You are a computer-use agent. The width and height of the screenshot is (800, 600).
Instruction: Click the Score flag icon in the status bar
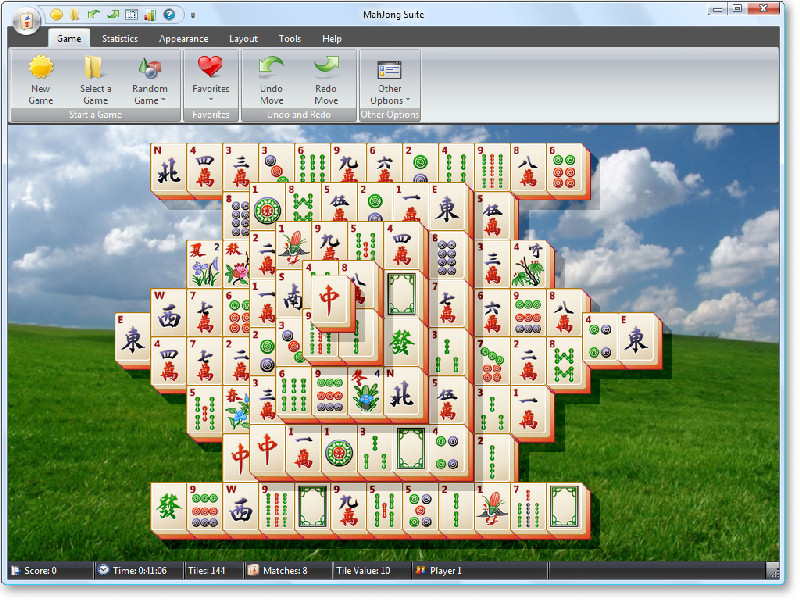[x=15, y=570]
